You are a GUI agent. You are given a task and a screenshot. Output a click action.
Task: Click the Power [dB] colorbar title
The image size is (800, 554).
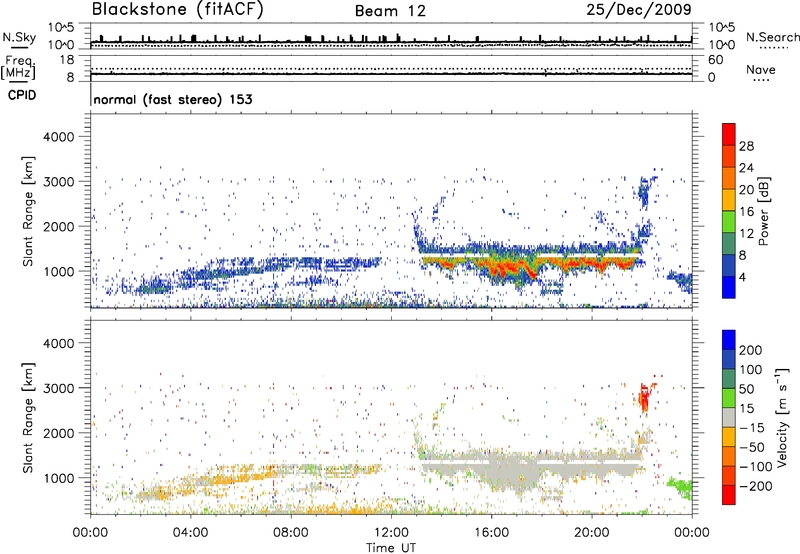coord(763,211)
